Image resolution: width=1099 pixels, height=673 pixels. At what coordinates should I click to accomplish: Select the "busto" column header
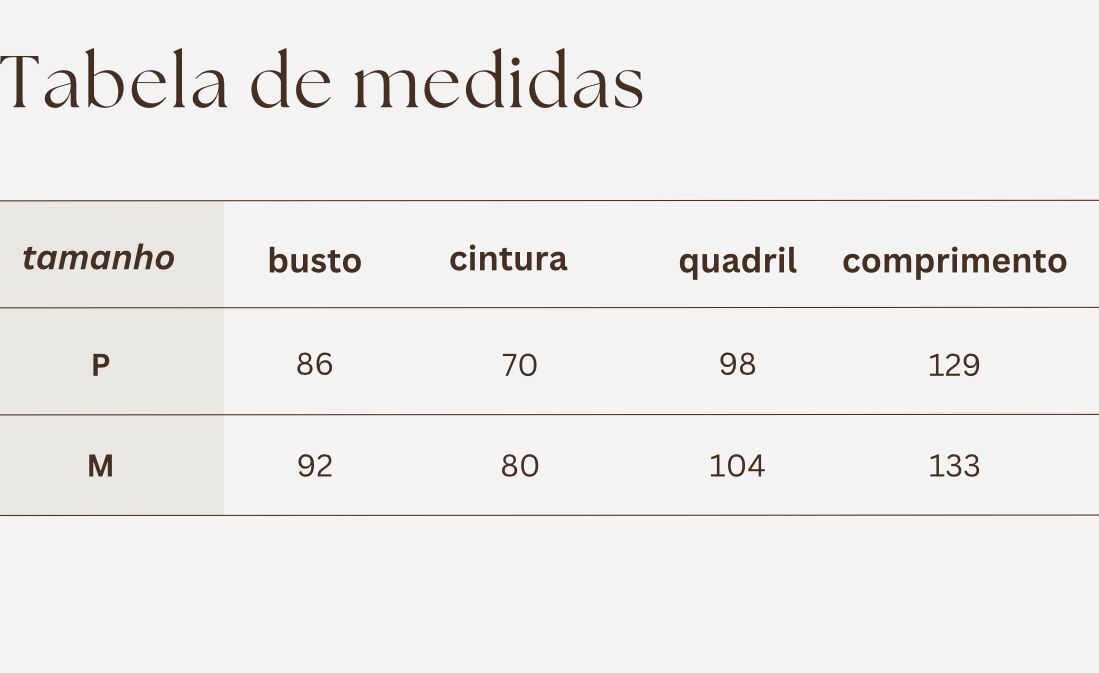tap(314, 261)
